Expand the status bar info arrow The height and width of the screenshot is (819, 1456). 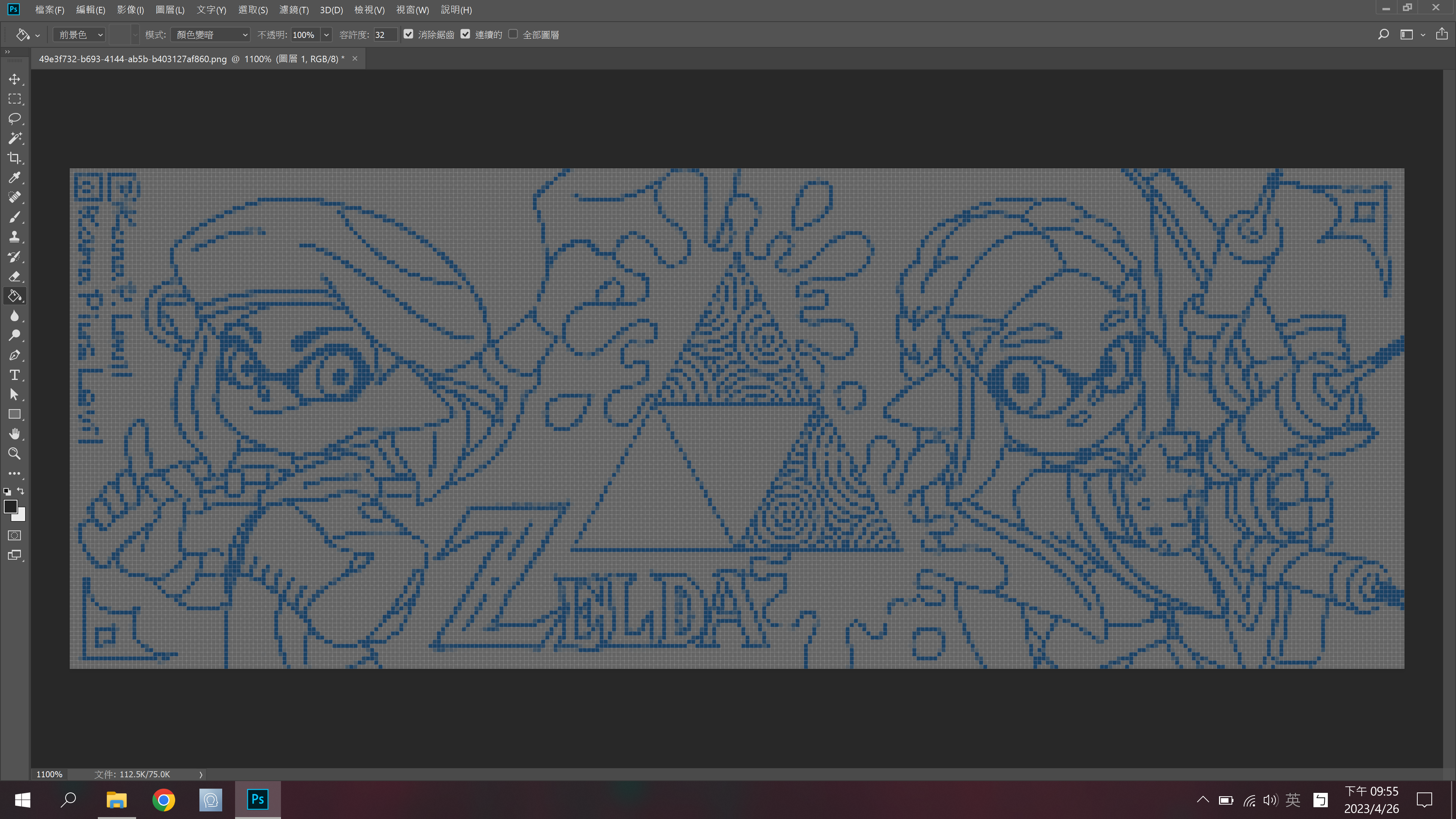201,774
